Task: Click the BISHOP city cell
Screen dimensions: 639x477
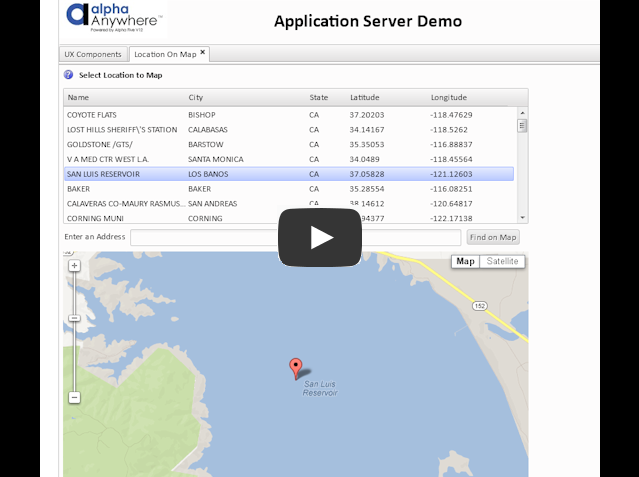Action: point(202,115)
